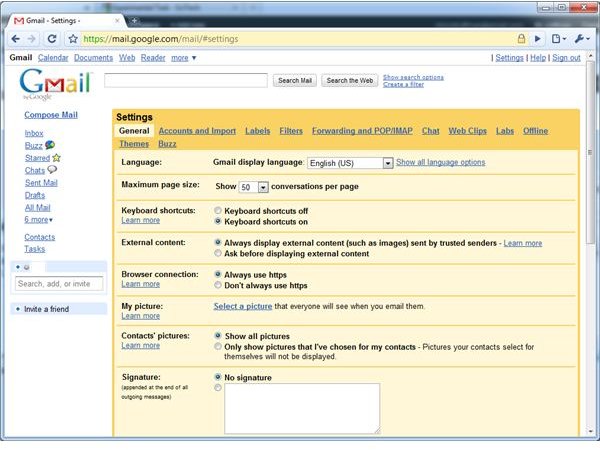600x450 pixels.
Task: Select the No signature option
Action: (218, 377)
